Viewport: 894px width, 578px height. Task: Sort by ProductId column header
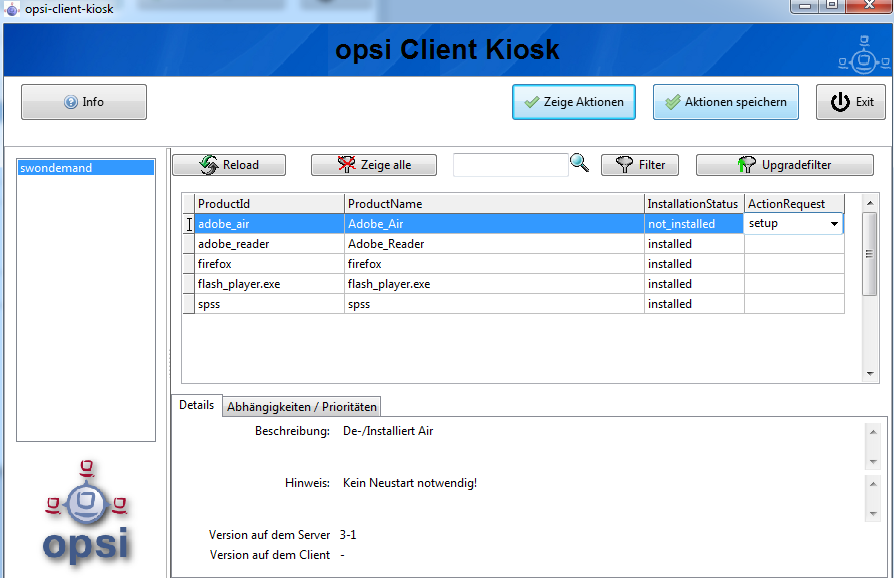(269, 203)
